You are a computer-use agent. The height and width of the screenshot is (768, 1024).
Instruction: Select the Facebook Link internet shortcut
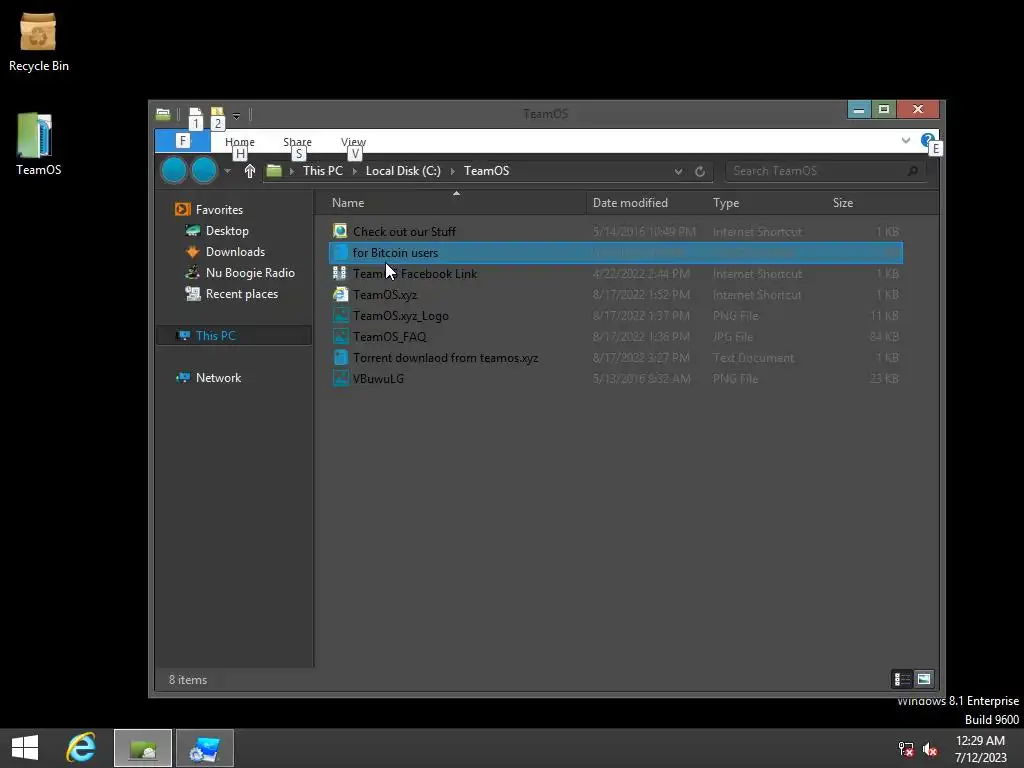coord(616,274)
